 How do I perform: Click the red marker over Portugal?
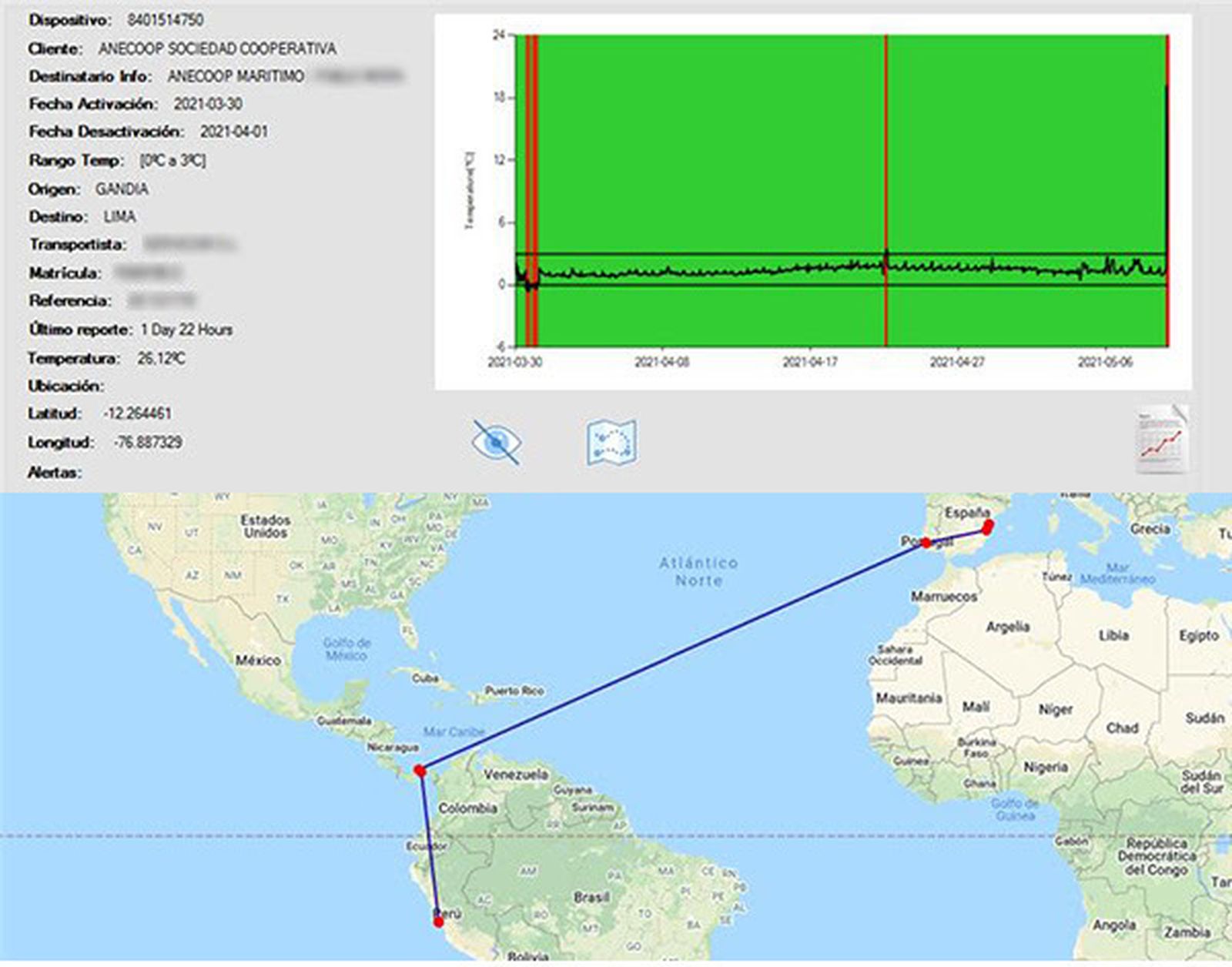coord(926,543)
